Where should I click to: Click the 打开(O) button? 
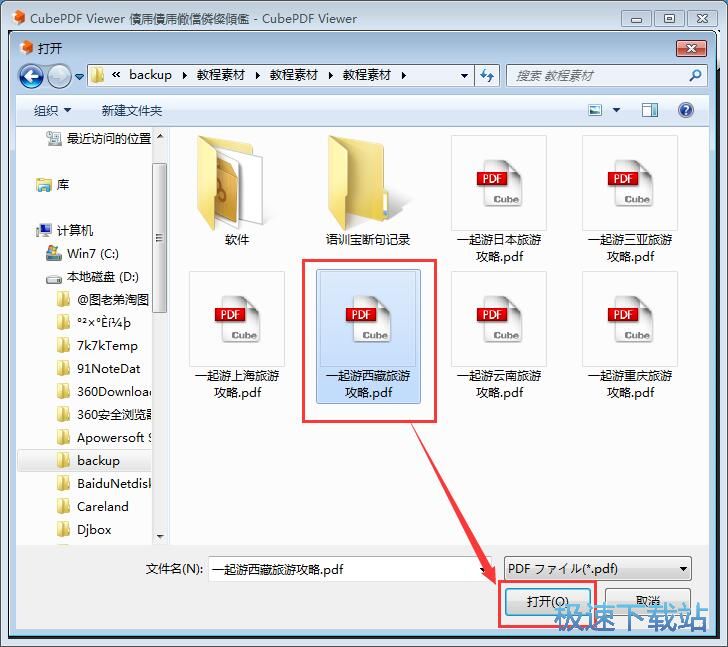point(547,602)
